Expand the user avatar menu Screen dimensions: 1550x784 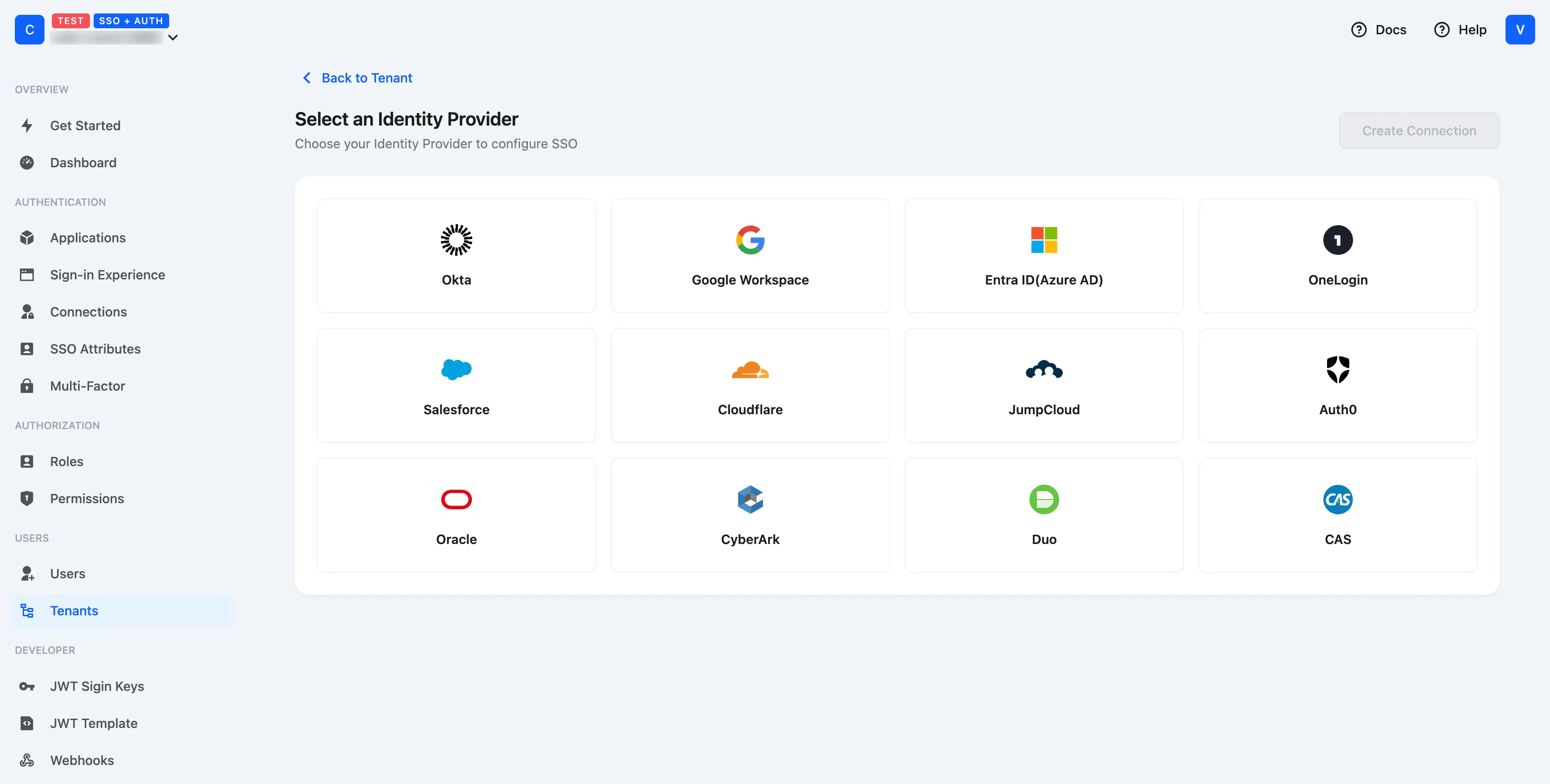pos(1520,29)
